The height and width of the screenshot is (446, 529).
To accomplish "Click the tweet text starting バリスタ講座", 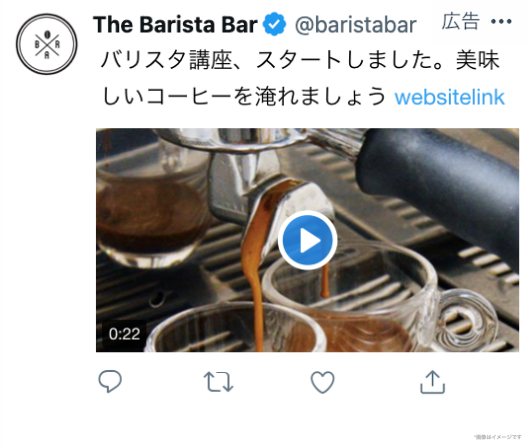I will point(300,78).
